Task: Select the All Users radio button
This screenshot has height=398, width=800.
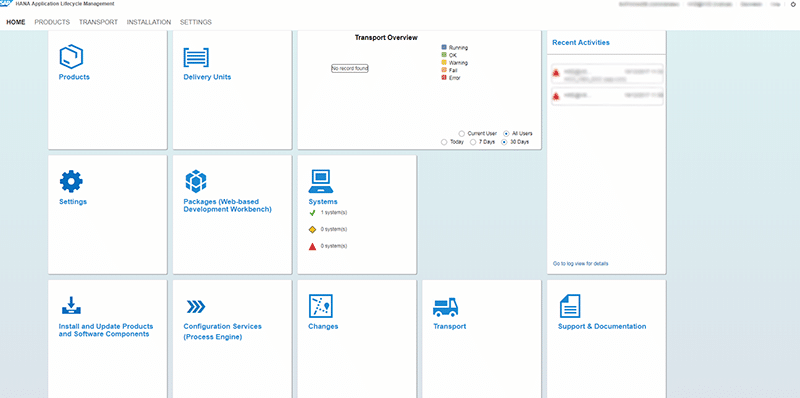Action: point(506,133)
